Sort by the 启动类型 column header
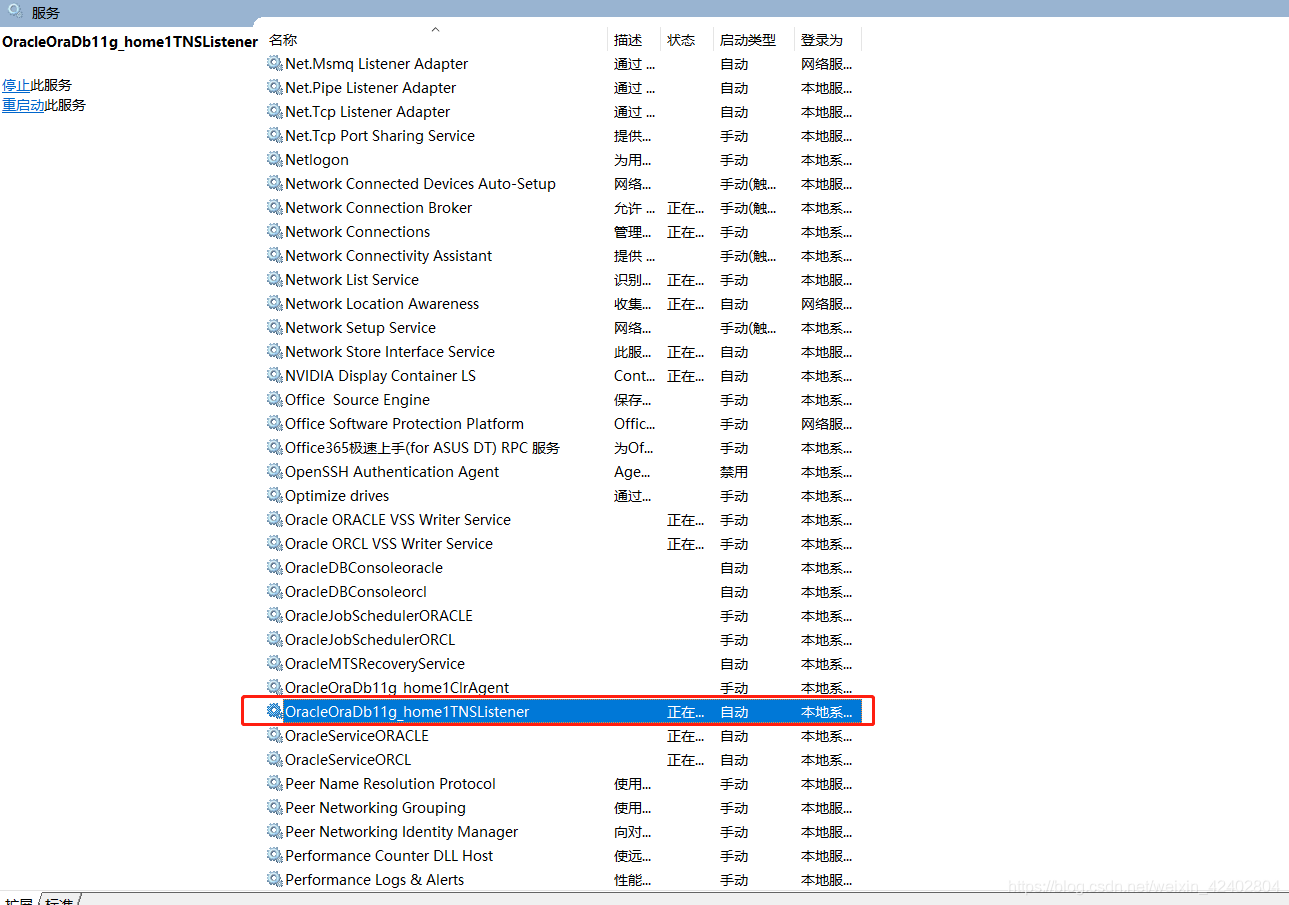The image size is (1289, 905). click(x=748, y=40)
